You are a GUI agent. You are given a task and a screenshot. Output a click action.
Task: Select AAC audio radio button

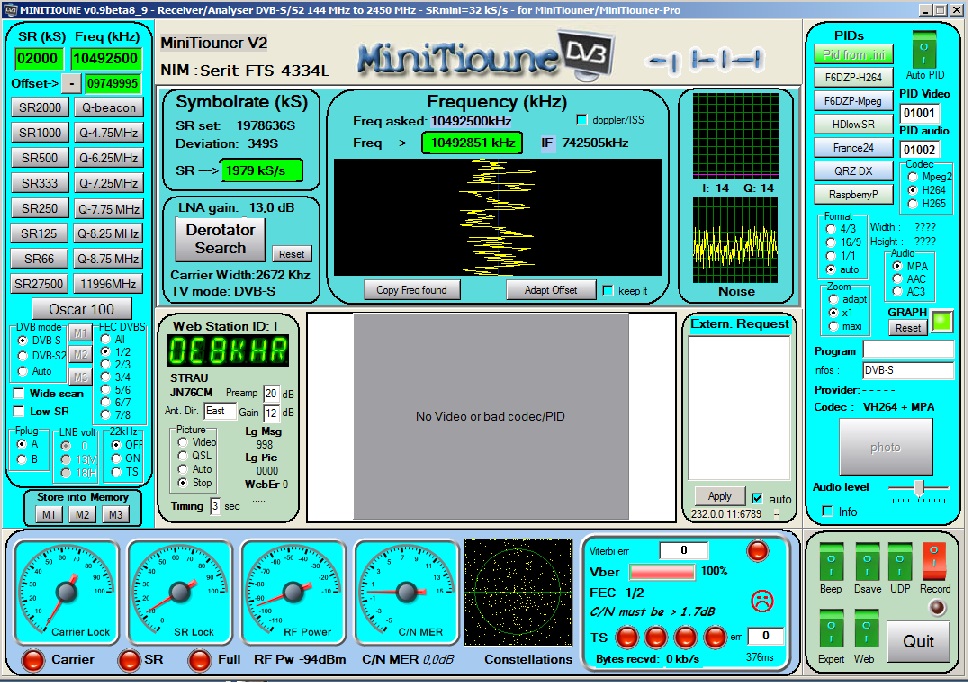(898, 279)
